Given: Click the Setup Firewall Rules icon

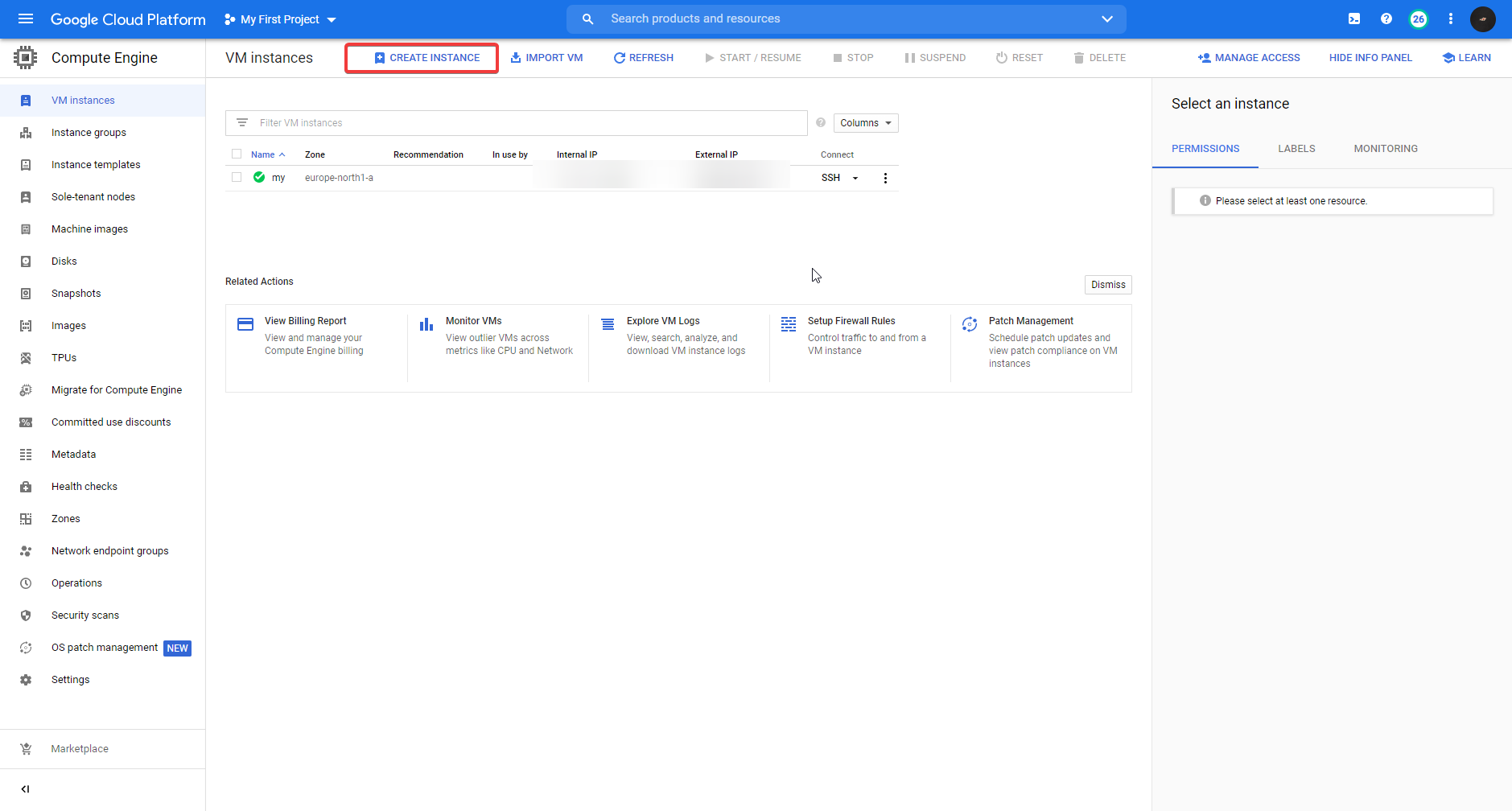Looking at the screenshot, I should click(x=789, y=324).
